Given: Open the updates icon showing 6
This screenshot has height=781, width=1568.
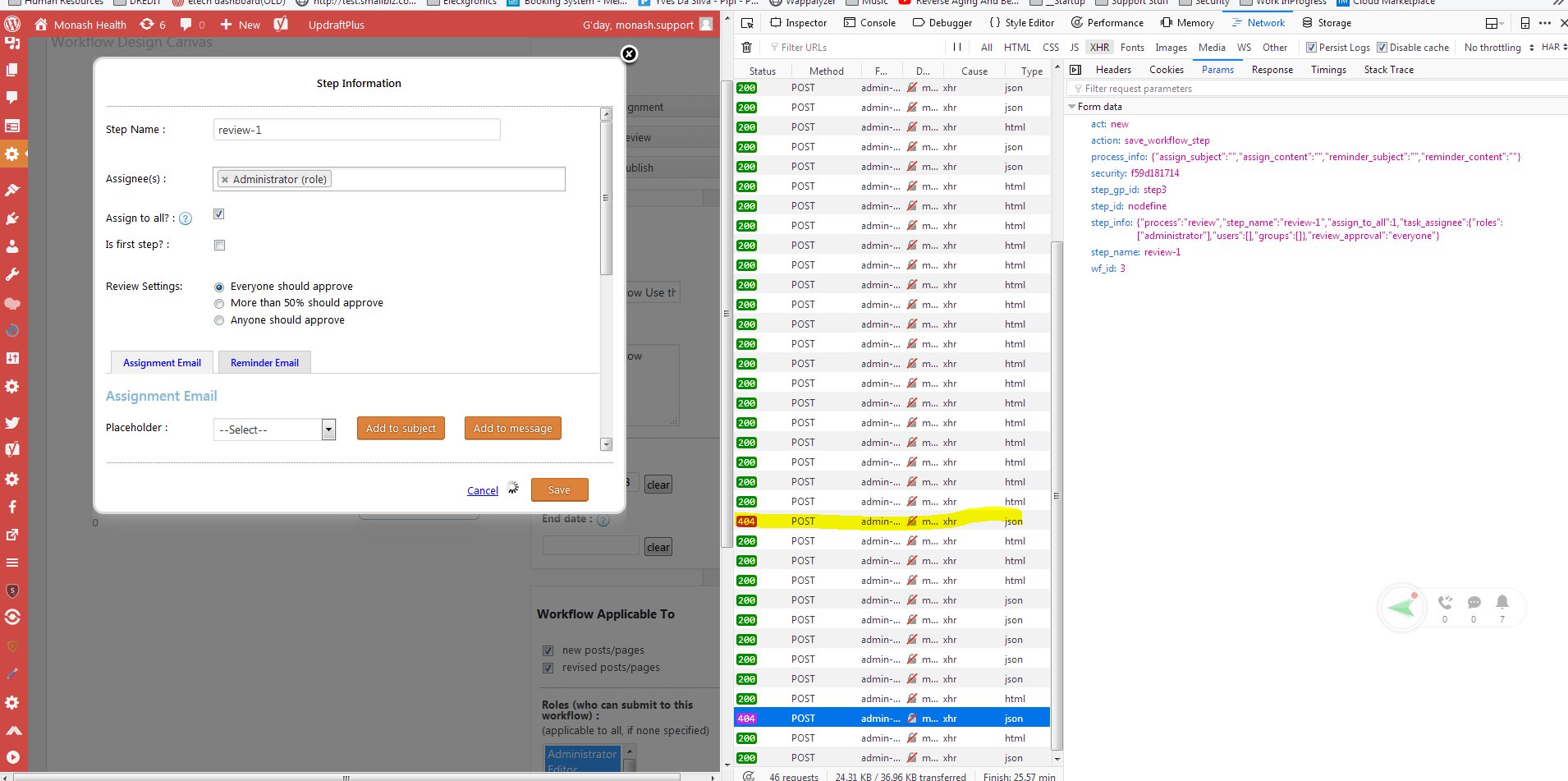Looking at the screenshot, I should (153, 25).
